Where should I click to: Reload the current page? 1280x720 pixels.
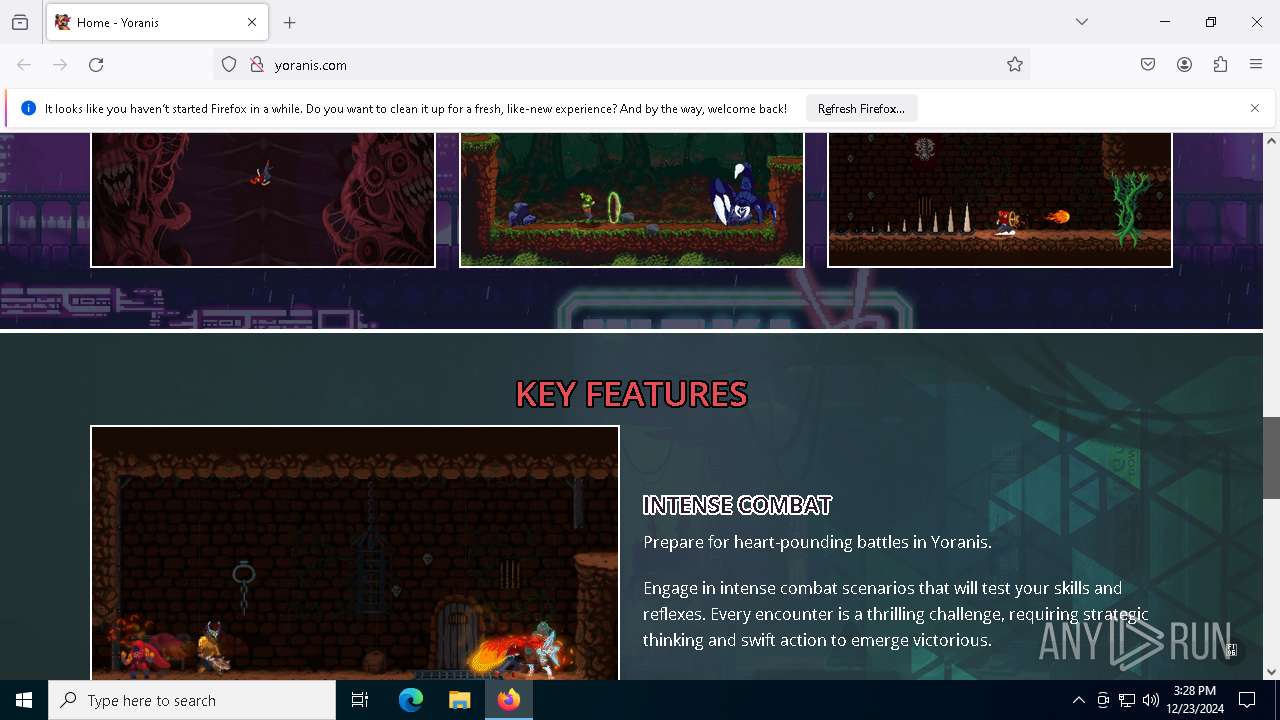coord(96,65)
